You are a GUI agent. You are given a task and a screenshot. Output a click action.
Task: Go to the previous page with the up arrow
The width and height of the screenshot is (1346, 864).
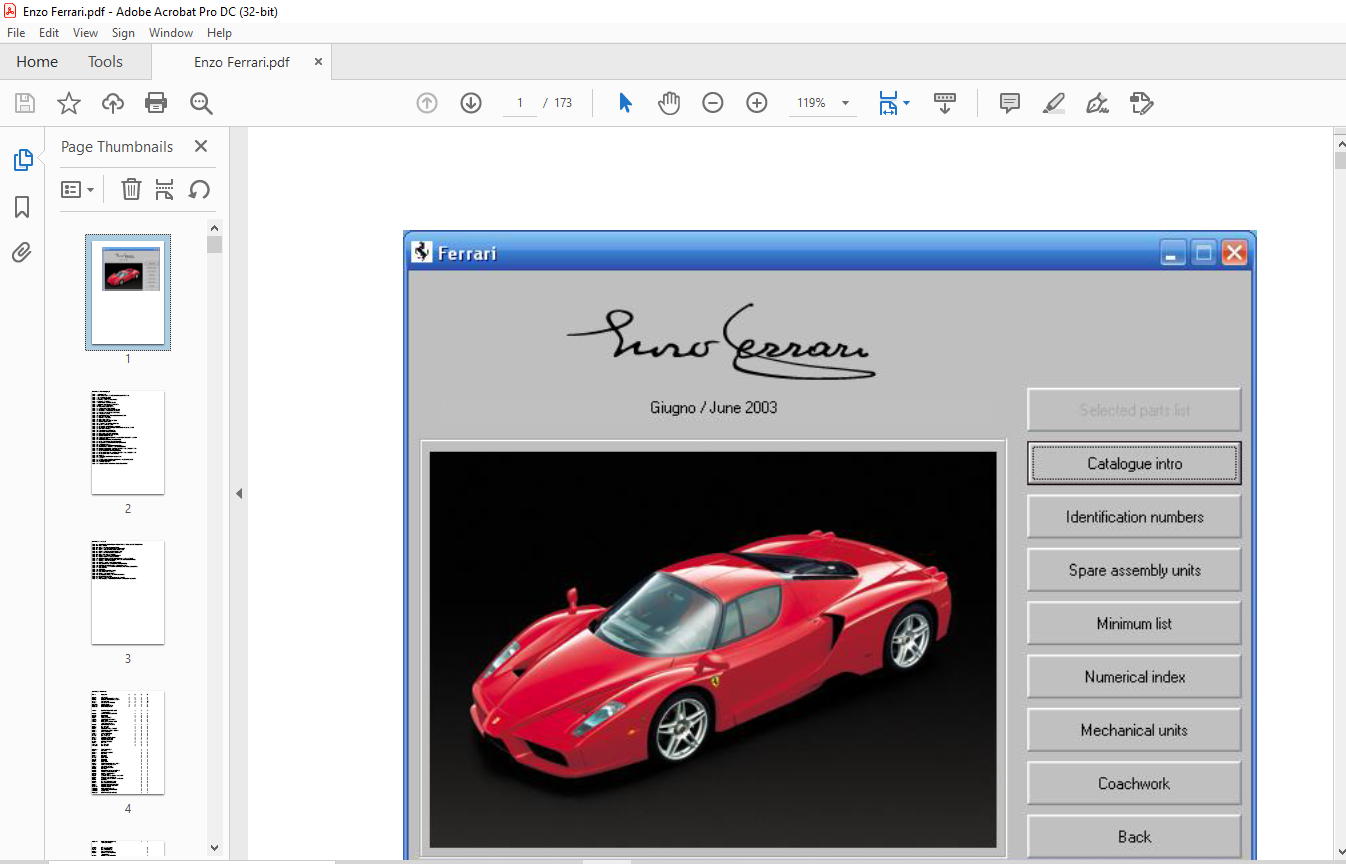(x=427, y=103)
